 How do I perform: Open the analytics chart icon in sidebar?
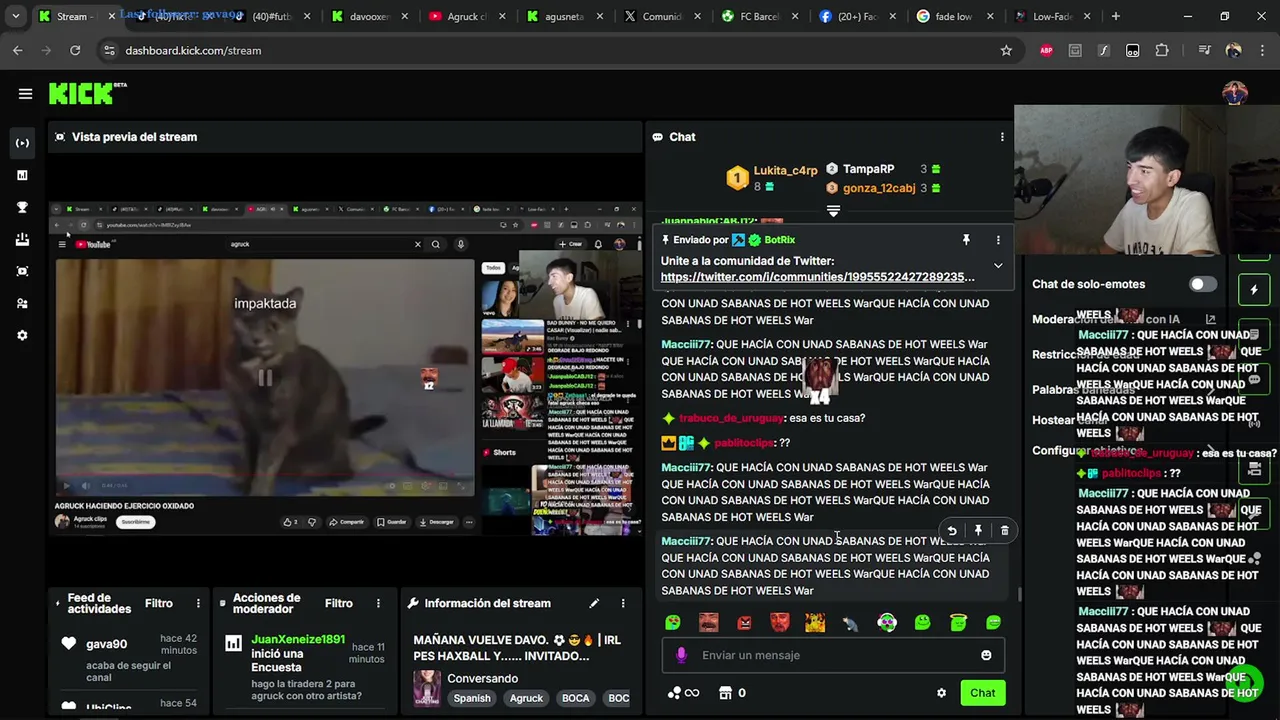[22, 175]
